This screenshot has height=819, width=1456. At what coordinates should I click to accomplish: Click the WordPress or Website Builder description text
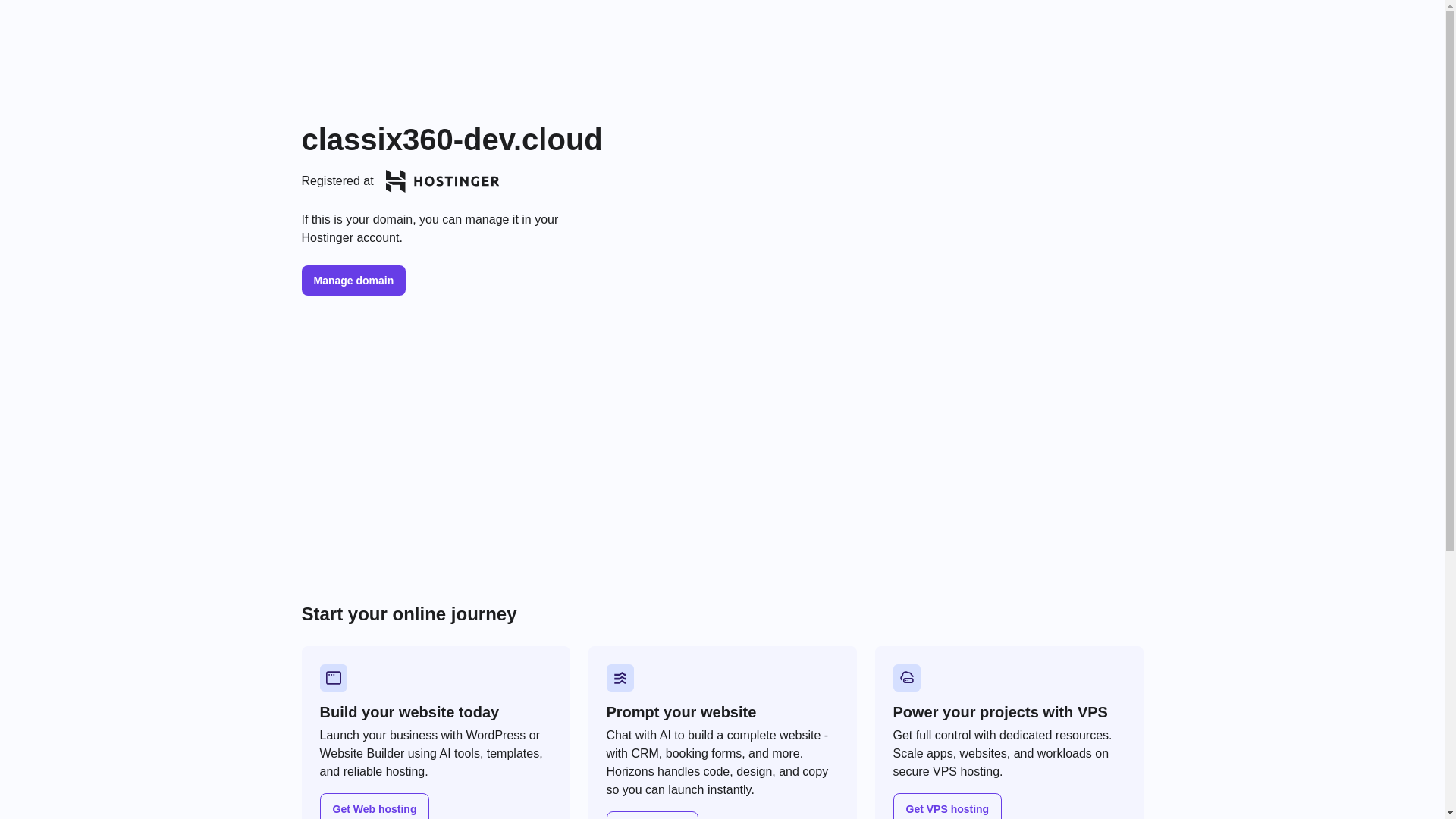coord(431,753)
